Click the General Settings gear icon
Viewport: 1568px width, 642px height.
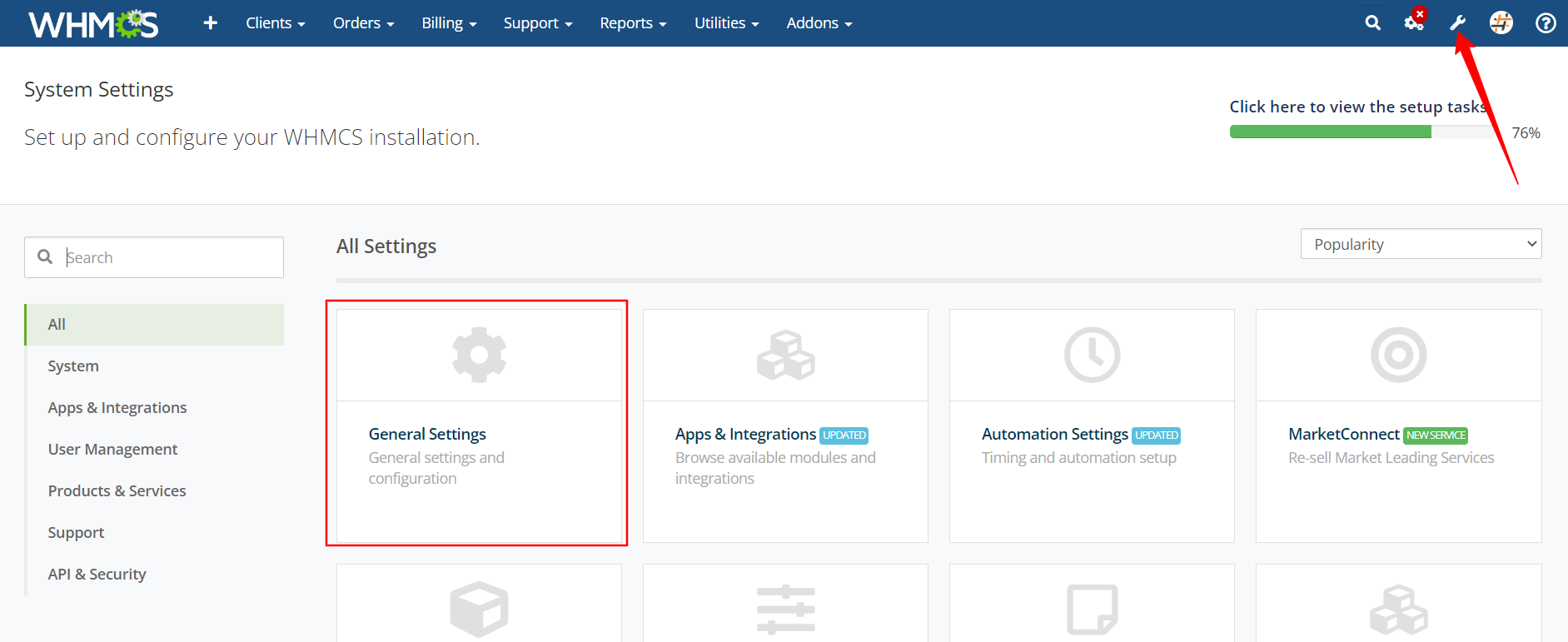pyautogui.click(x=479, y=355)
